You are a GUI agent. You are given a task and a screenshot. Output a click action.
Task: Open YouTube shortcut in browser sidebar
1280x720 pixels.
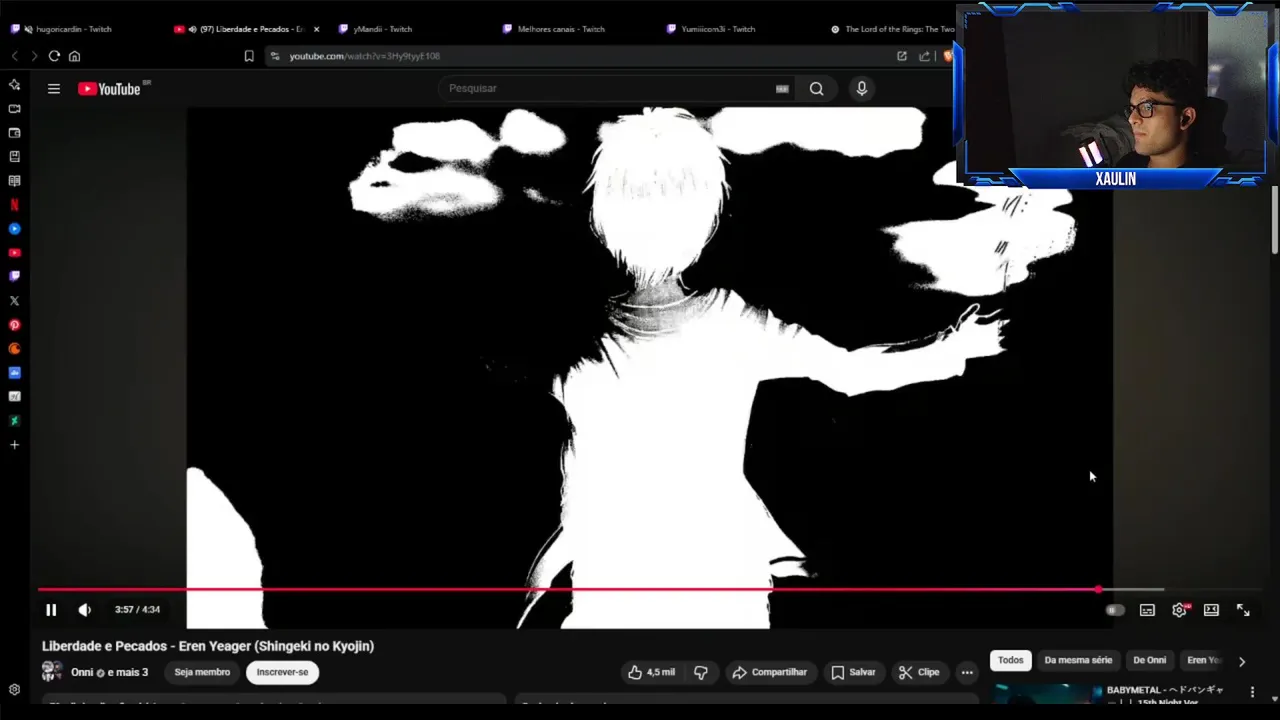[14, 253]
